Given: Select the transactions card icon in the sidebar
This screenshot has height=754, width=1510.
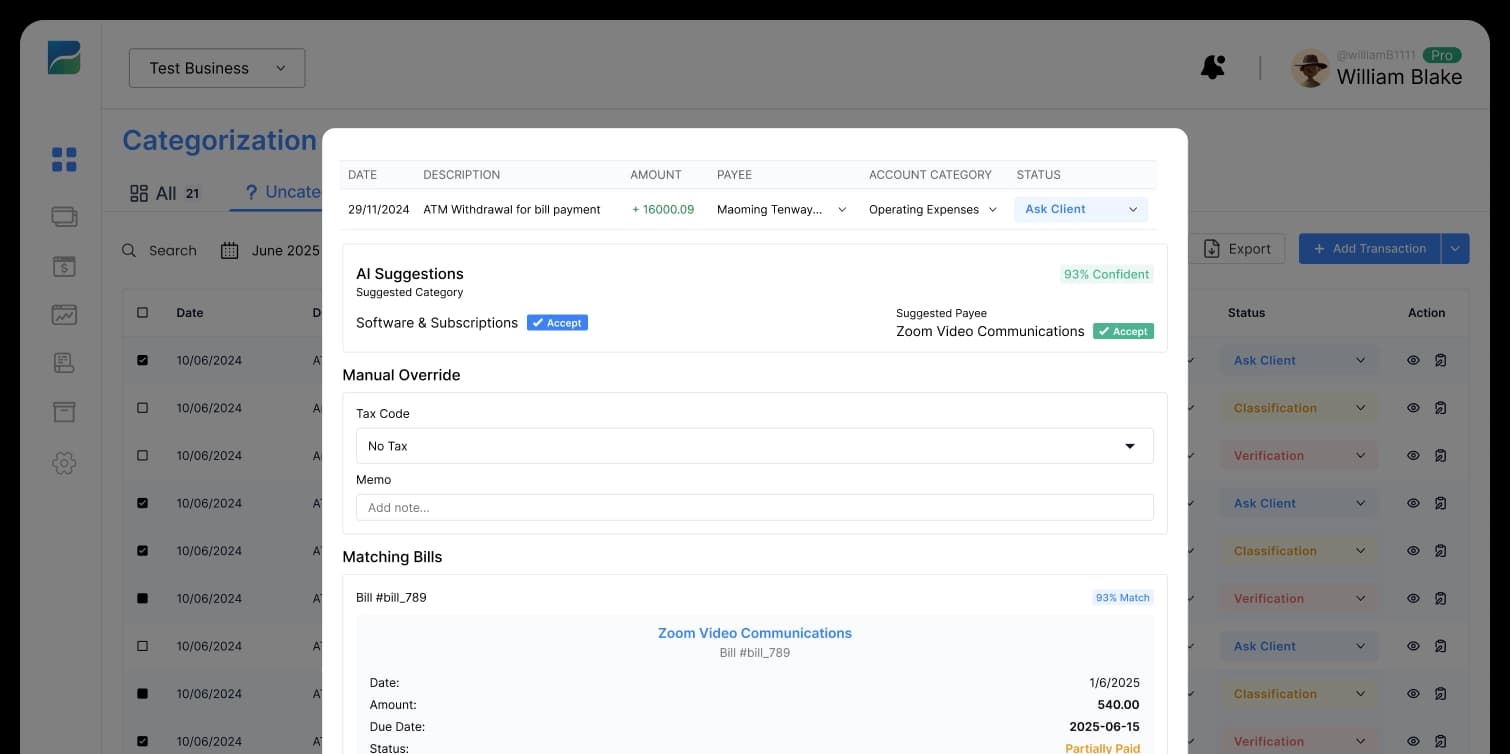Looking at the screenshot, I should [63, 216].
